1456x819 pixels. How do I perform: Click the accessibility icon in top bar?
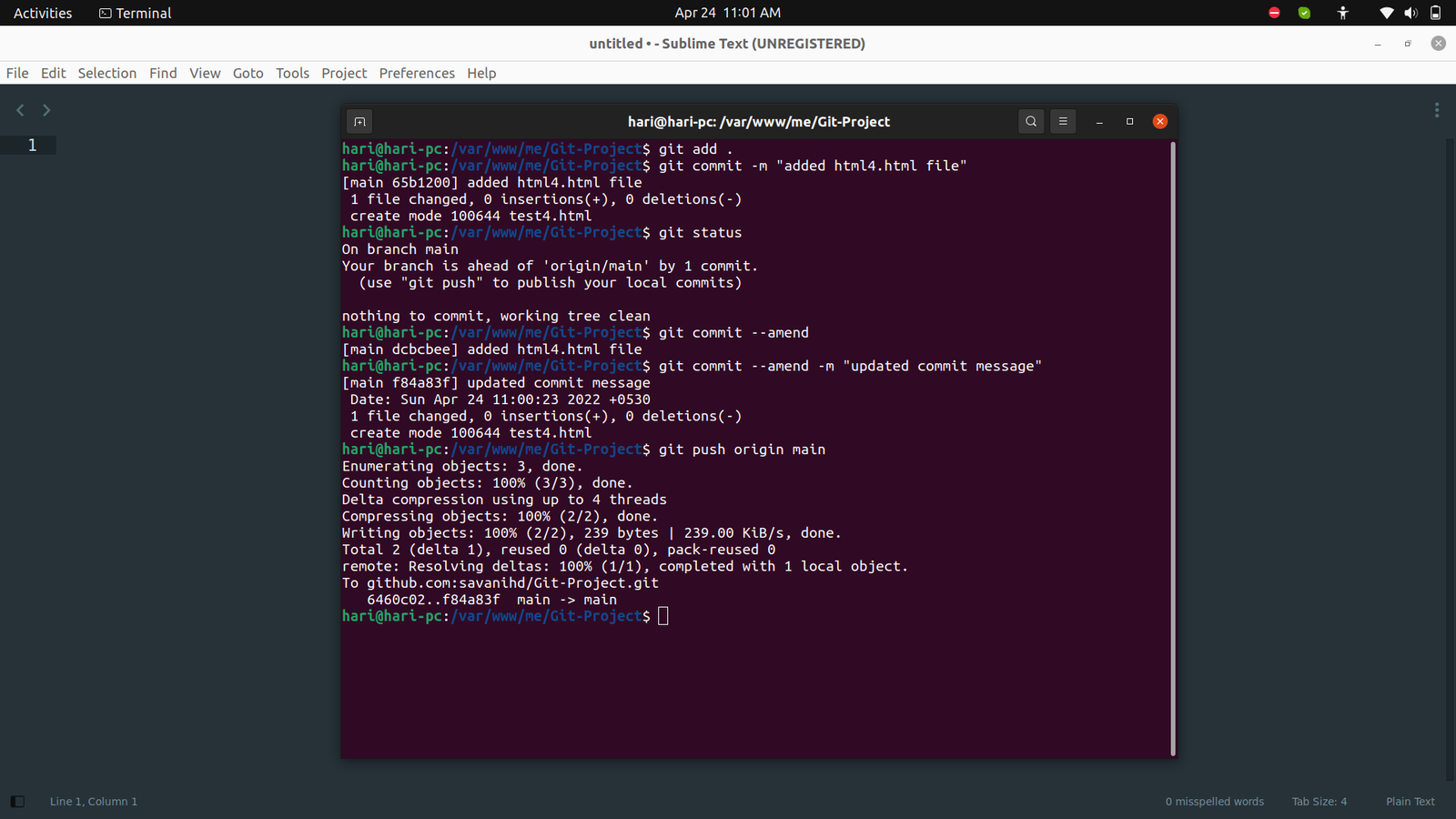(x=1342, y=13)
